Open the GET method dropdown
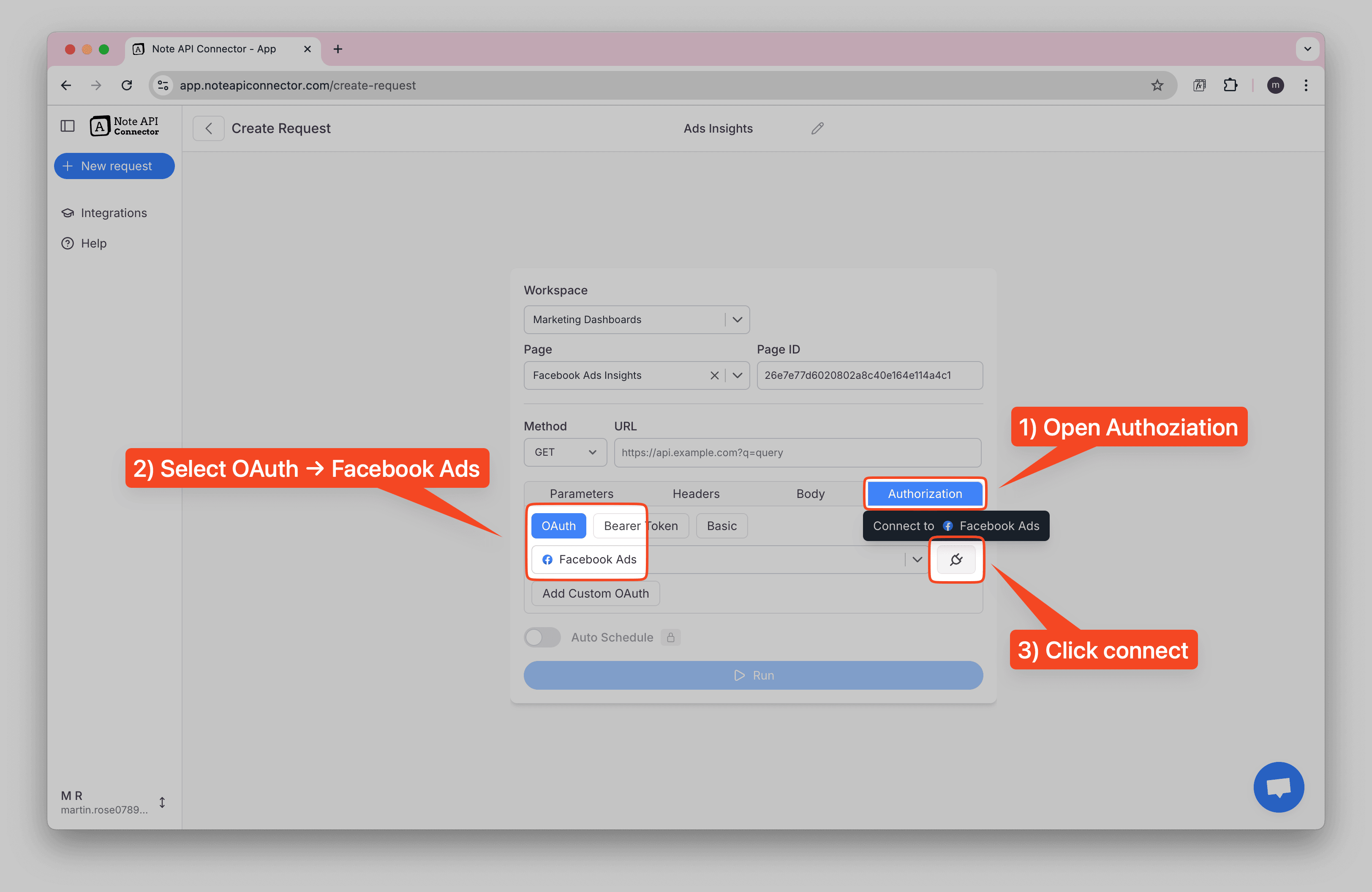The width and height of the screenshot is (1372, 892). tap(564, 452)
